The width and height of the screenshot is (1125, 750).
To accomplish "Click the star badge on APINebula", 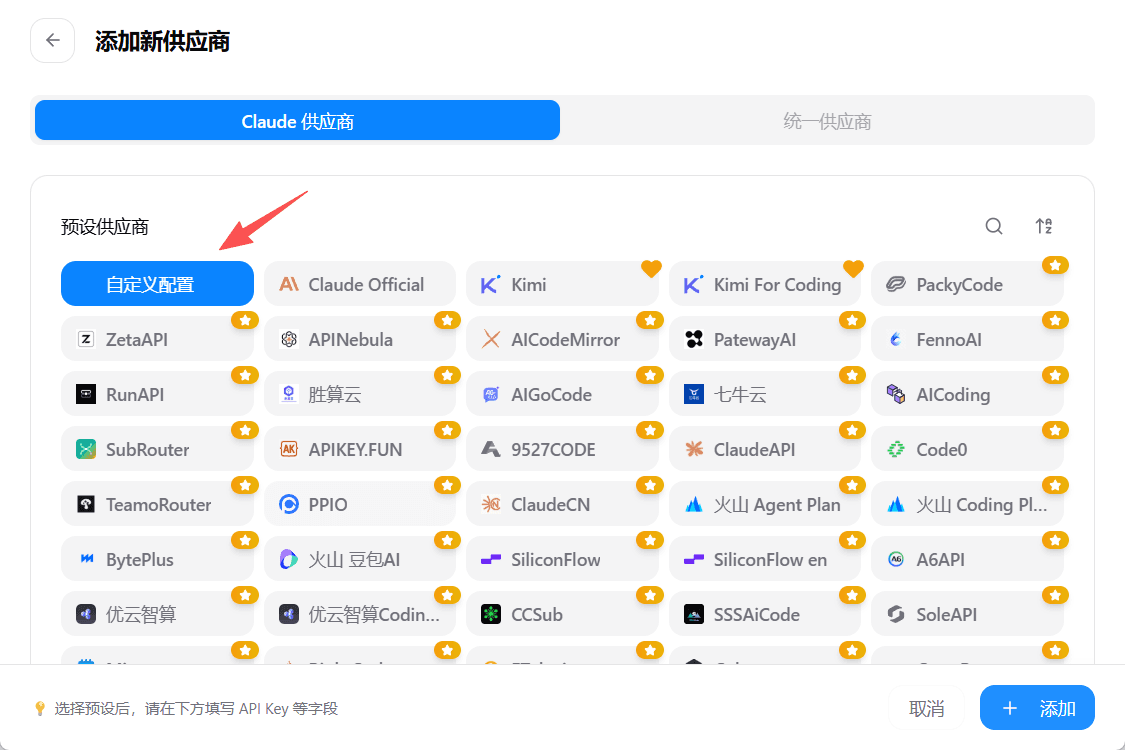I will tap(447, 320).
